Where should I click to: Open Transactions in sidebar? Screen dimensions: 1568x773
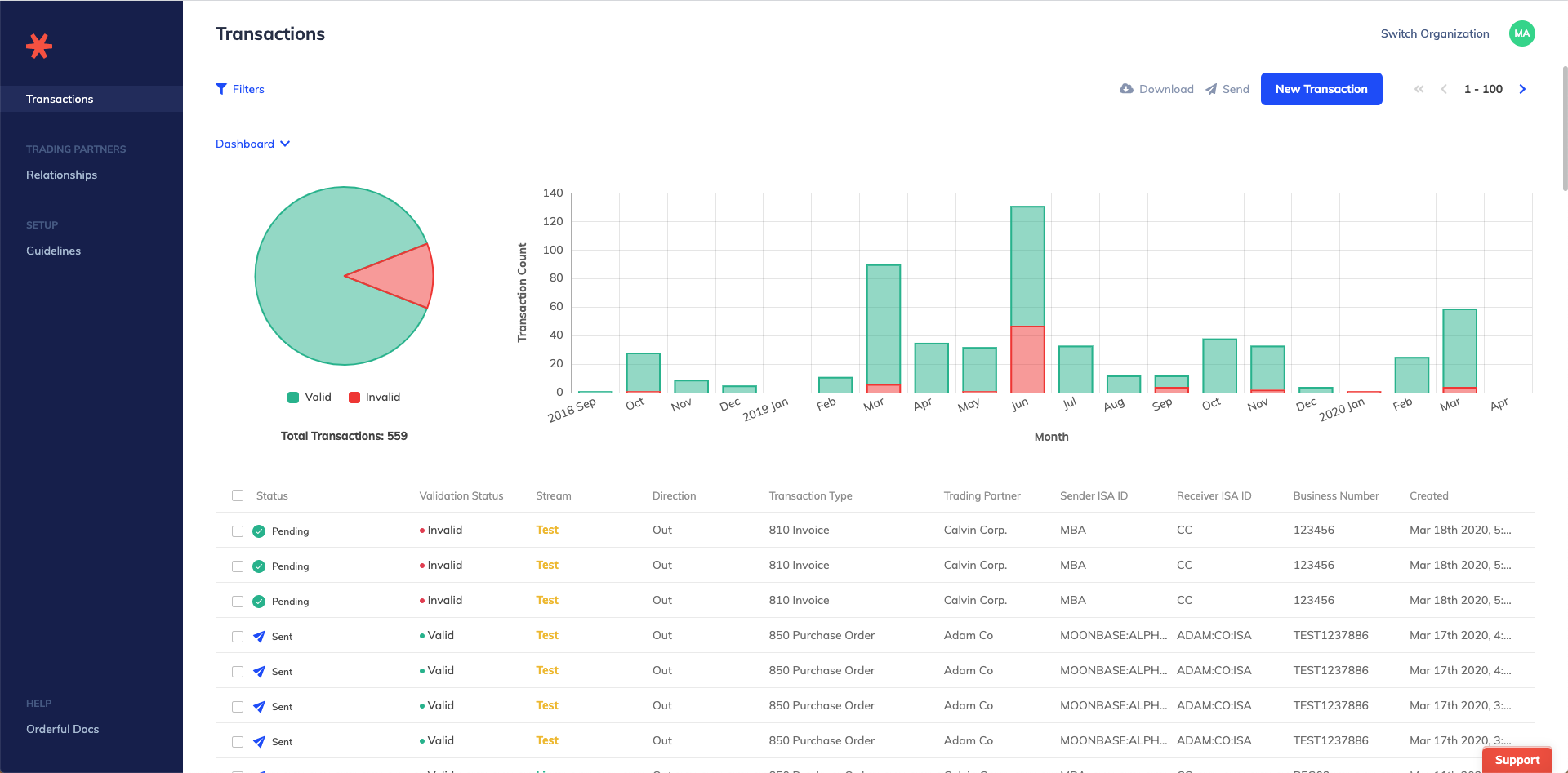[x=91, y=99]
